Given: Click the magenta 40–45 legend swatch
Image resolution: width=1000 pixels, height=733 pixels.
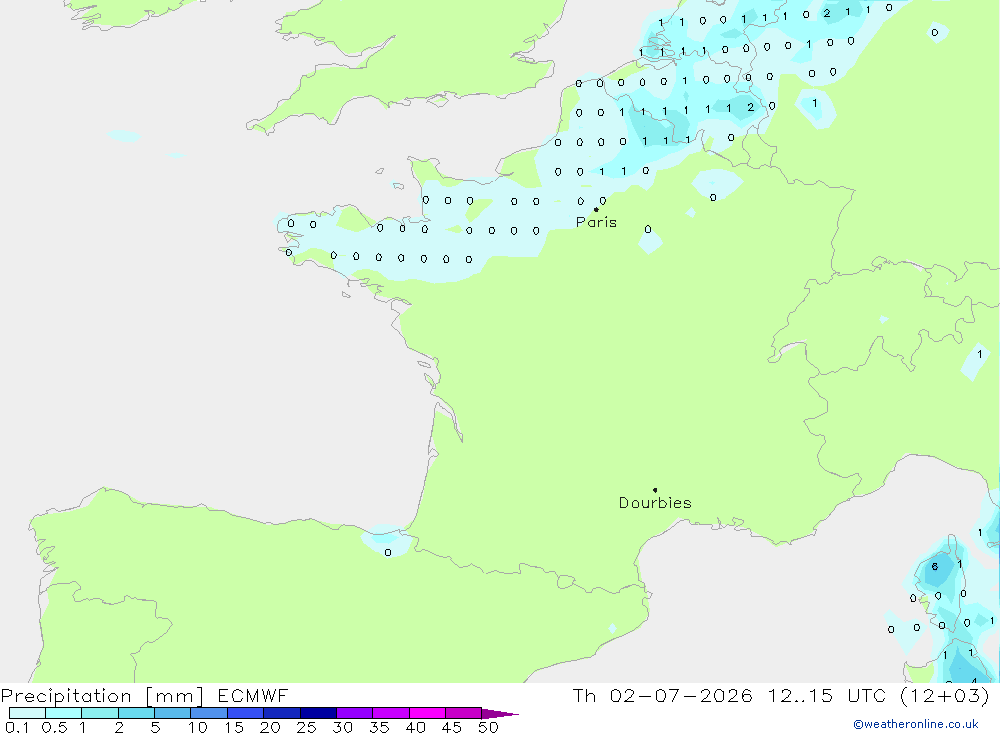Looking at the screenshot, I should (427, 713).
